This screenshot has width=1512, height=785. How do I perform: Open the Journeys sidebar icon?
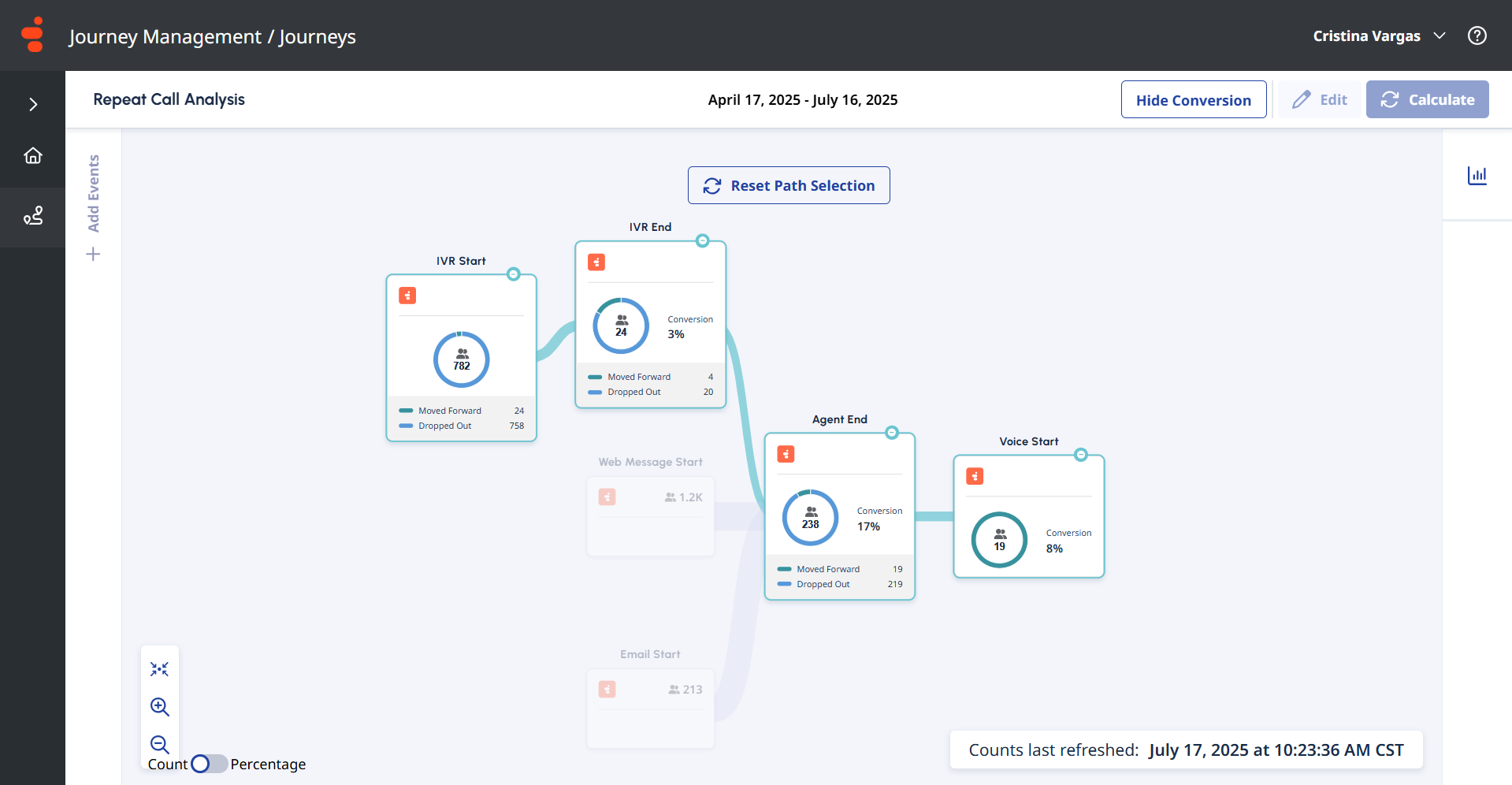[x=32, y=216]
